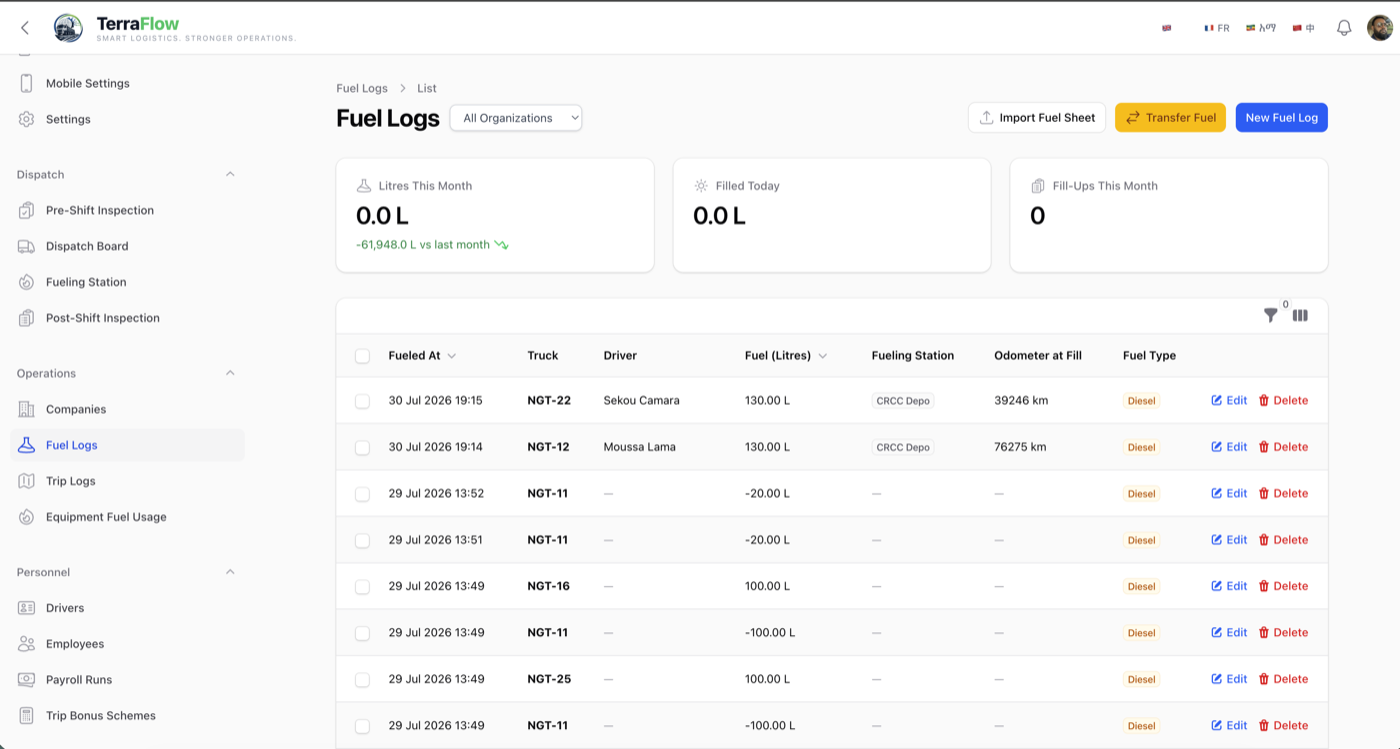Switch language to French FR
This screenshot has height=749, width=1400.
point(1217,28)
